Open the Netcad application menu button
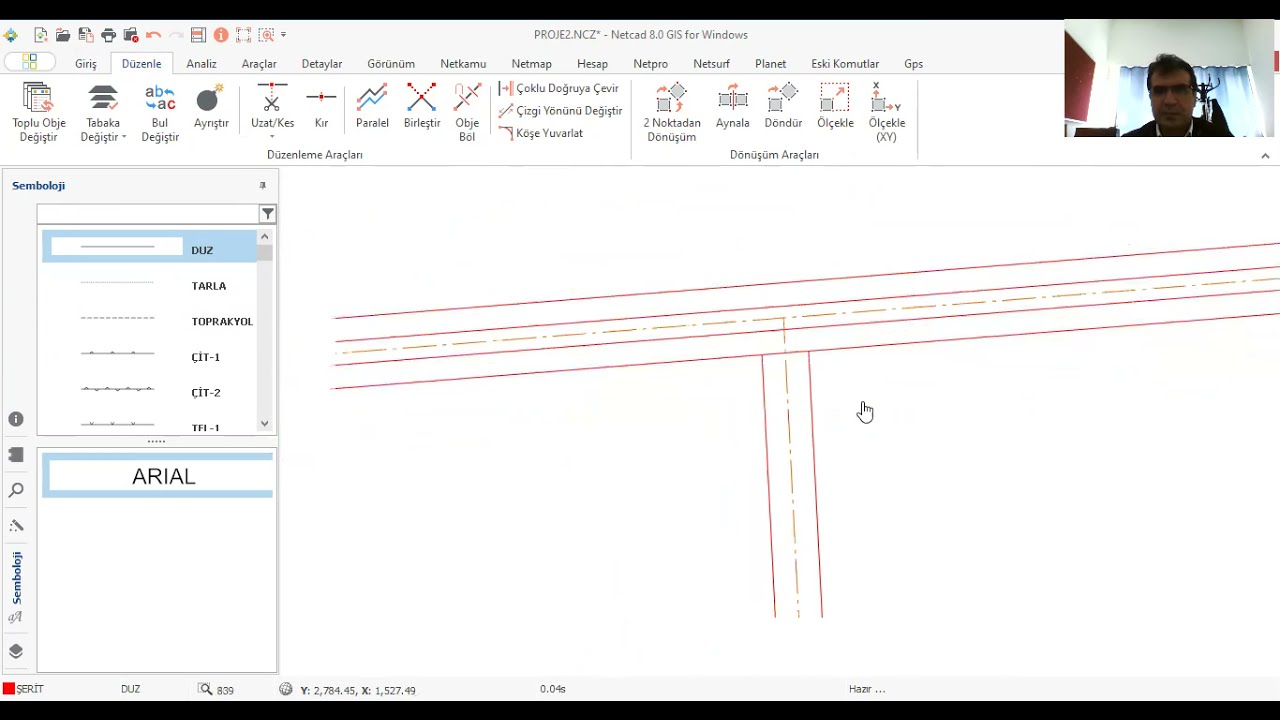 pyautogui.click(x=30, y=61)
